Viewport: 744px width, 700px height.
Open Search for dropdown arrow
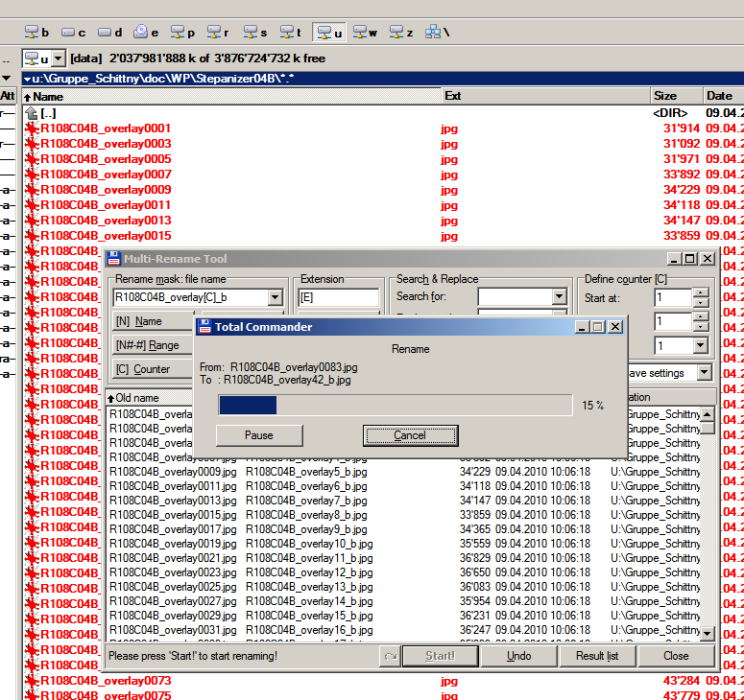[559, 297]
